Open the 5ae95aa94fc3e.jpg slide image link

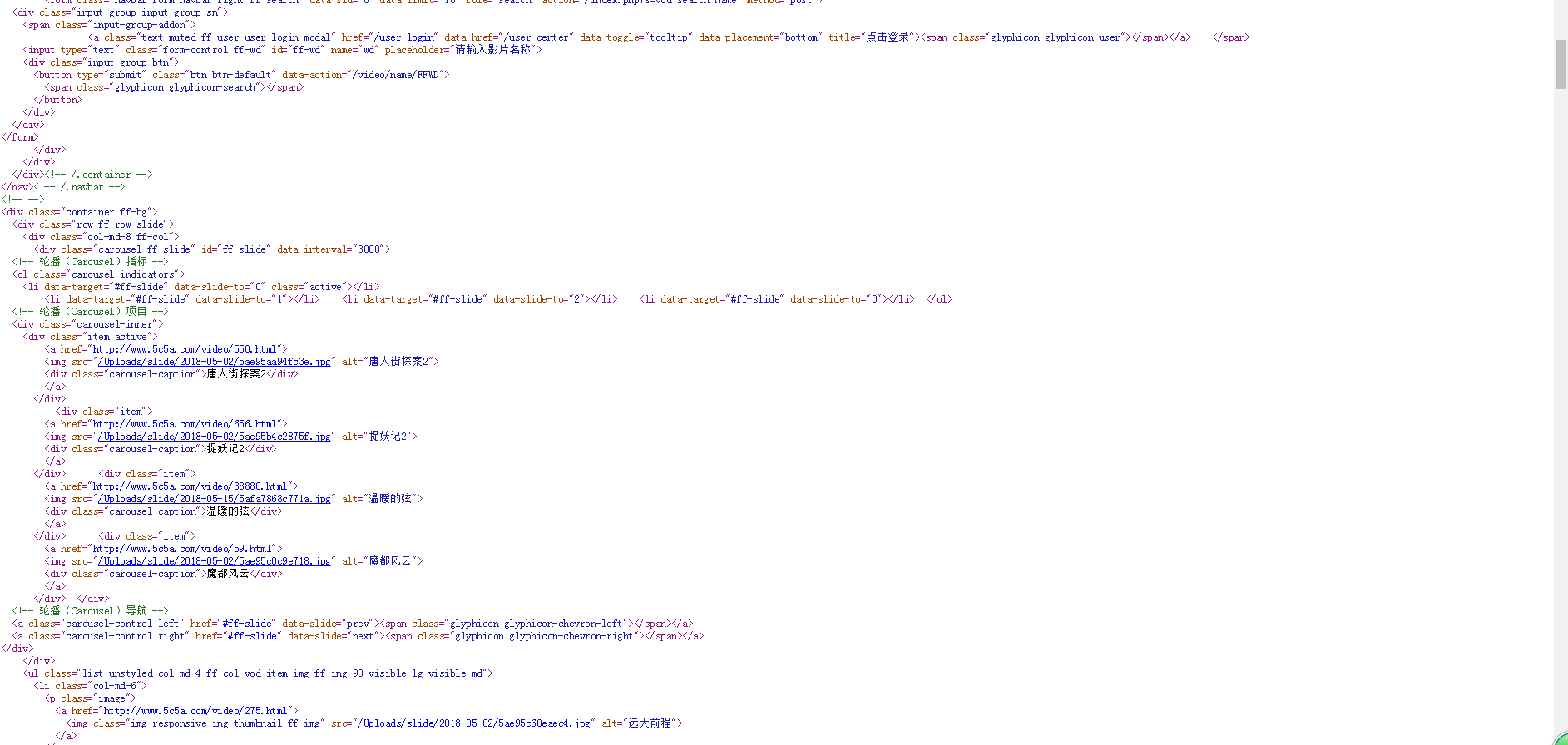pyautogui.click(x=215, y=362)
